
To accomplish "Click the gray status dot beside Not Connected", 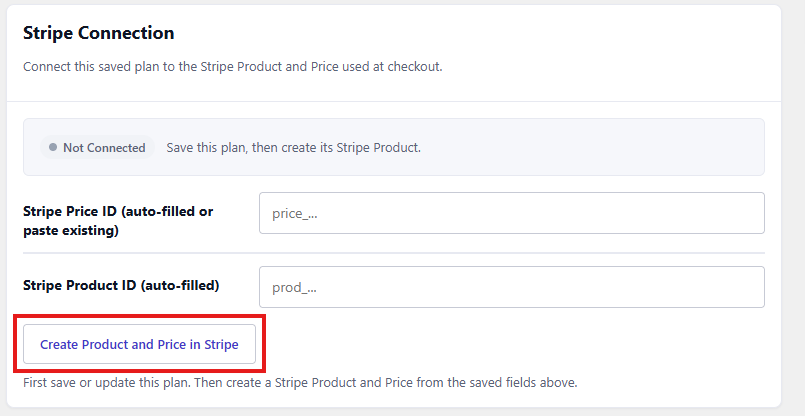I will click(53, 147).
